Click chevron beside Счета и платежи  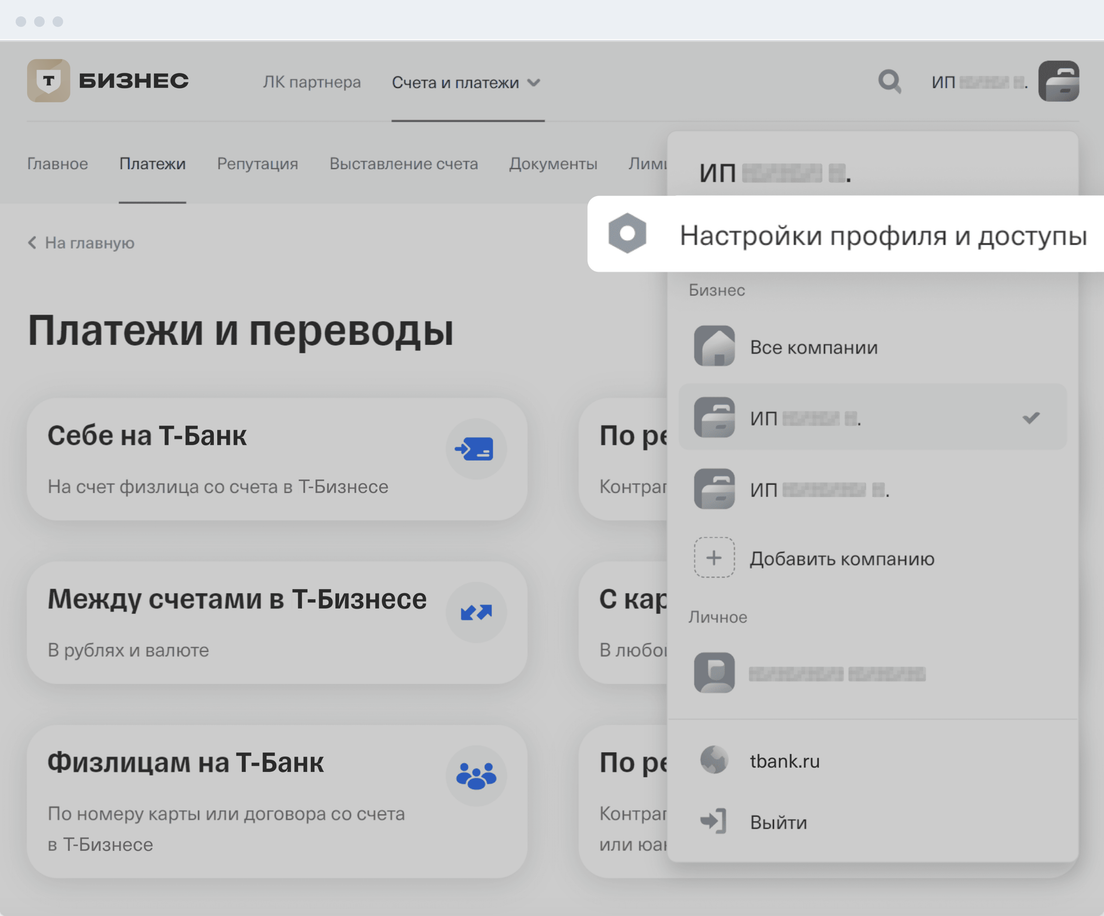point(534,83)
